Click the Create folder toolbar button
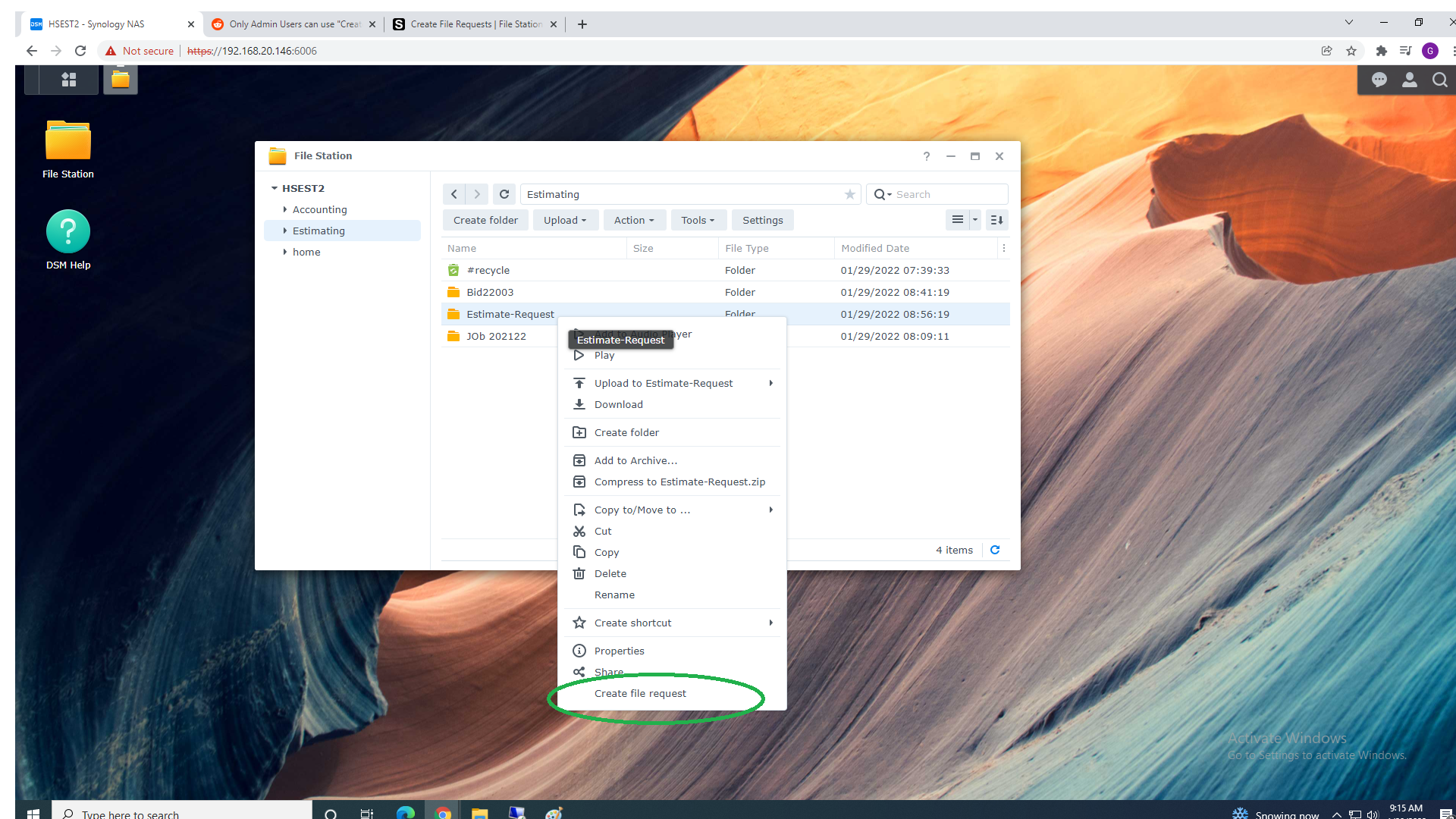 tap(485, 220)
